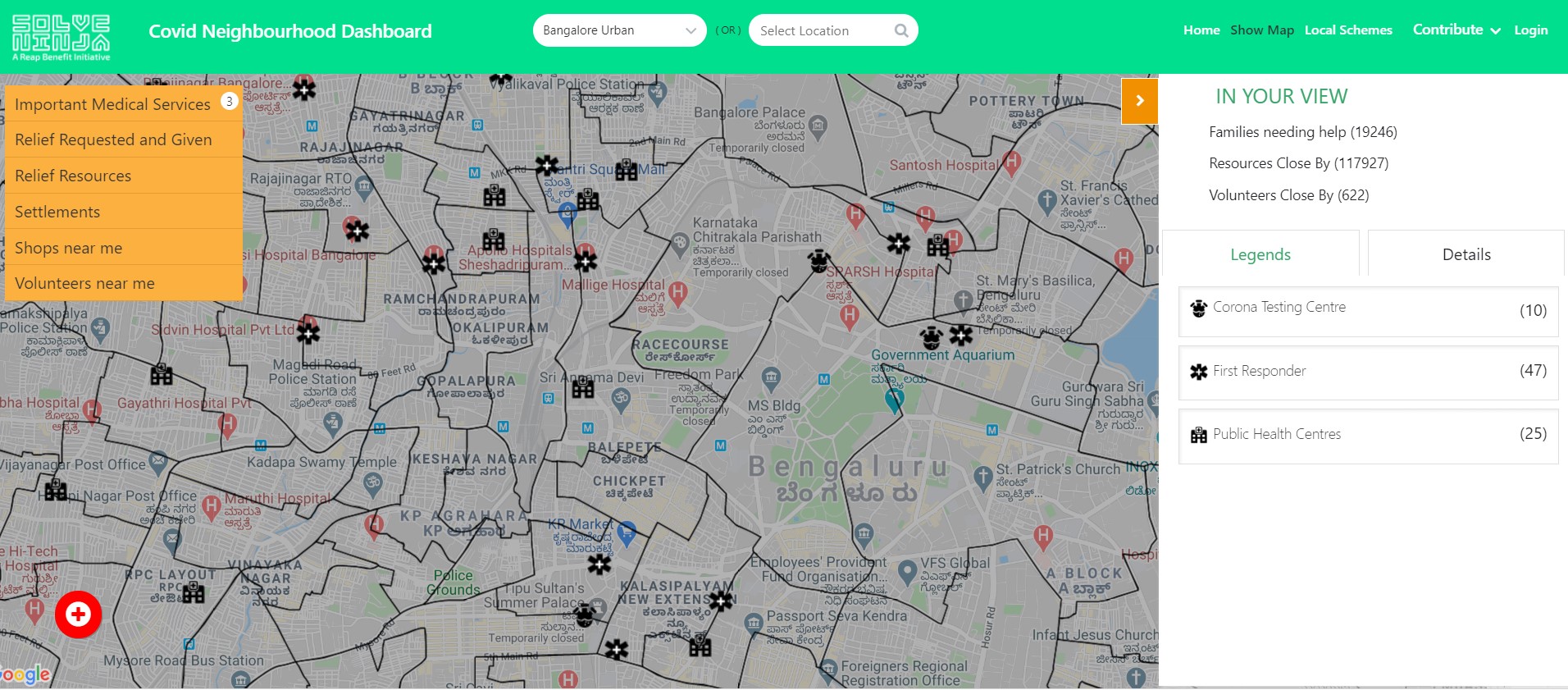Switch to the Legends tab

tap(1260, 254)
